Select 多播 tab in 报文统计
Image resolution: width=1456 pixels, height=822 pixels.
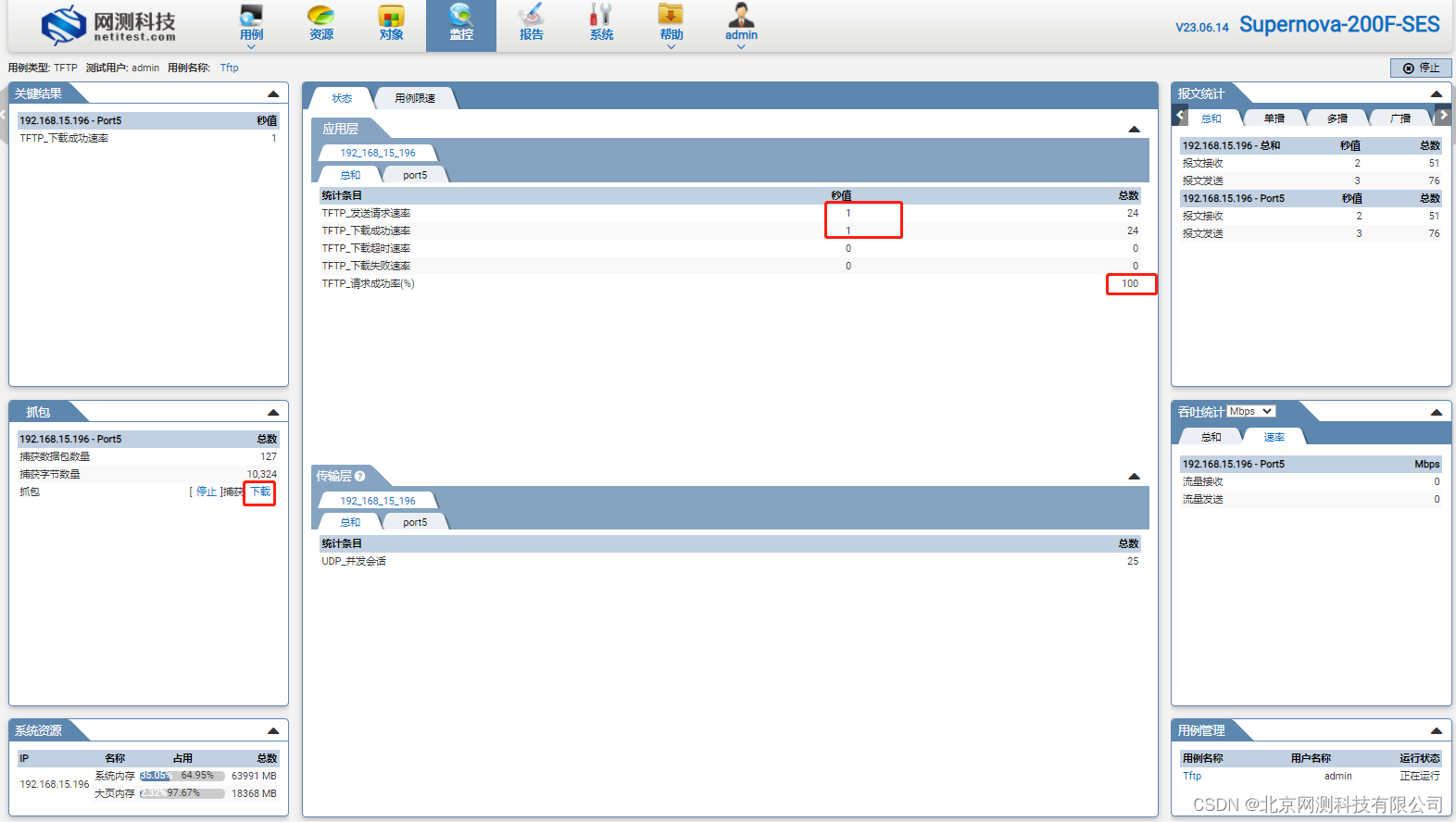click(1337, 118)
